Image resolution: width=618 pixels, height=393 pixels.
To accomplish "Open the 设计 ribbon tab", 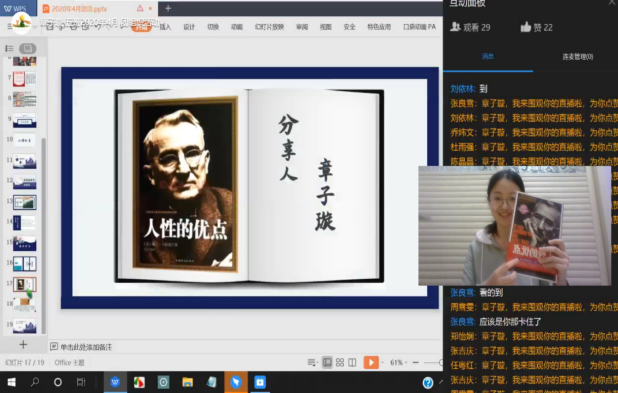I will pos(189,27).
